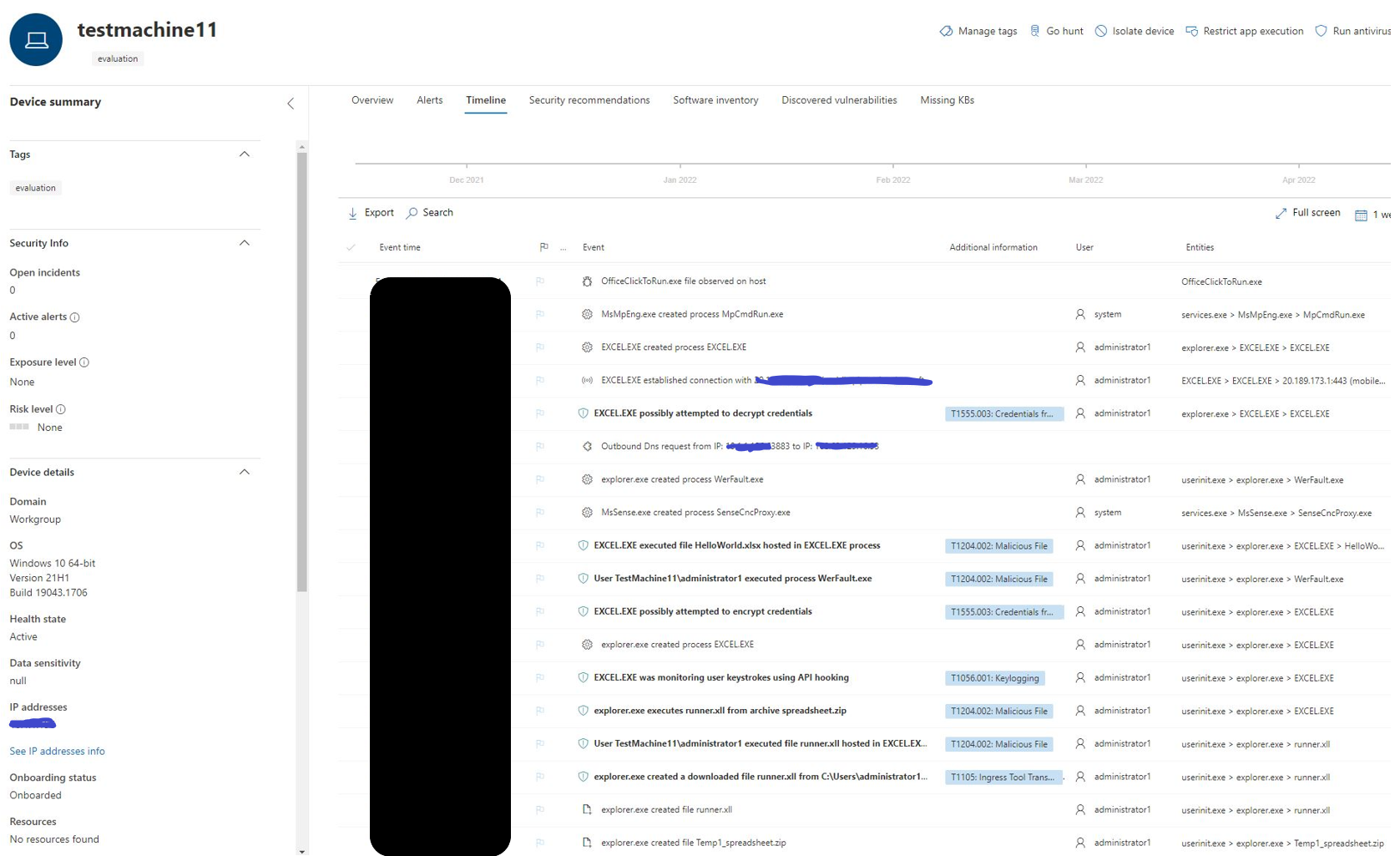Click the Manage tags icon
The width and height of the screenshot is (1400, 856).
click(x=946, y=31)
